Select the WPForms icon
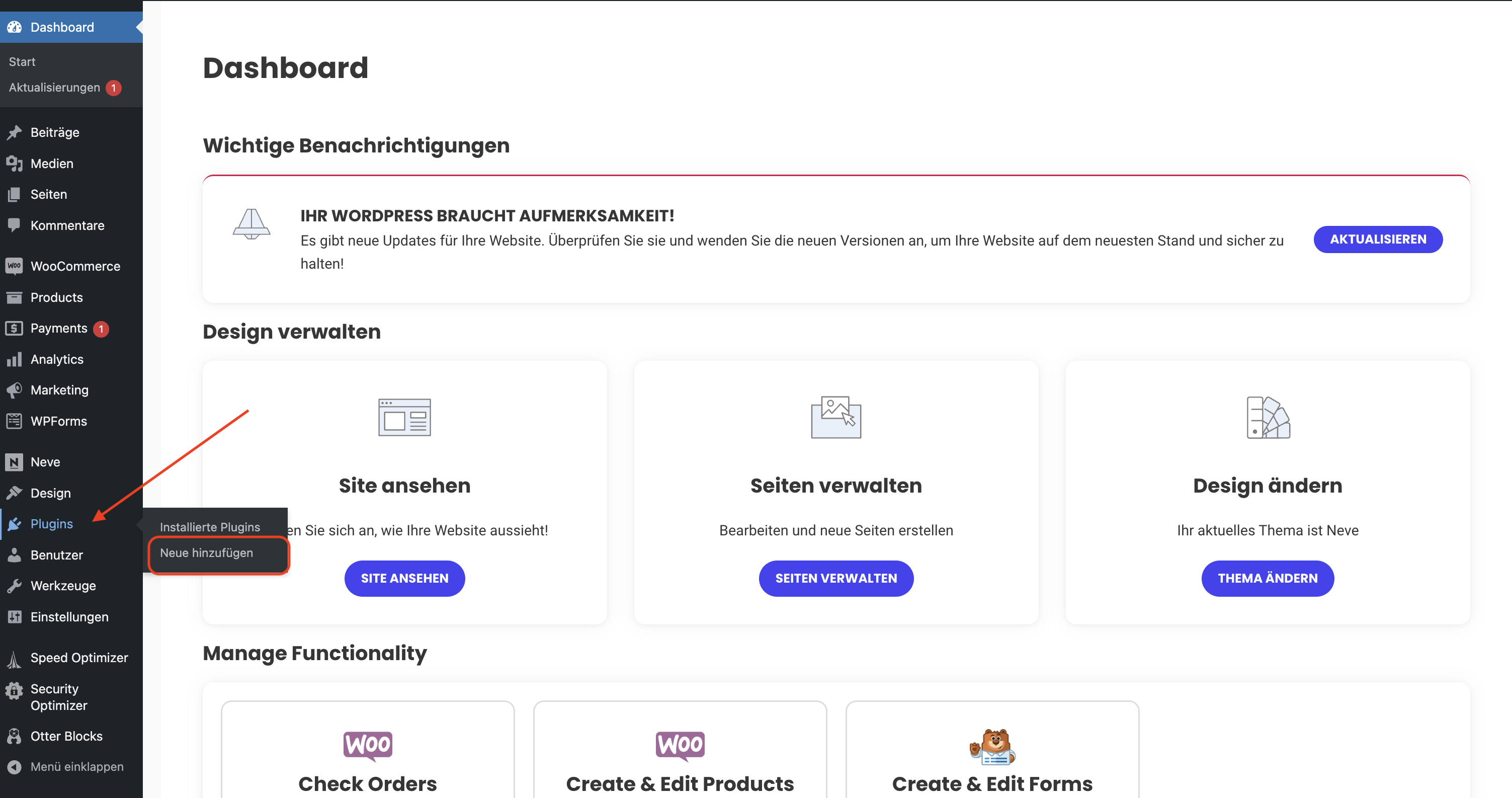The width and height of the screenshot is (1512, 798). tap(15, 421)
